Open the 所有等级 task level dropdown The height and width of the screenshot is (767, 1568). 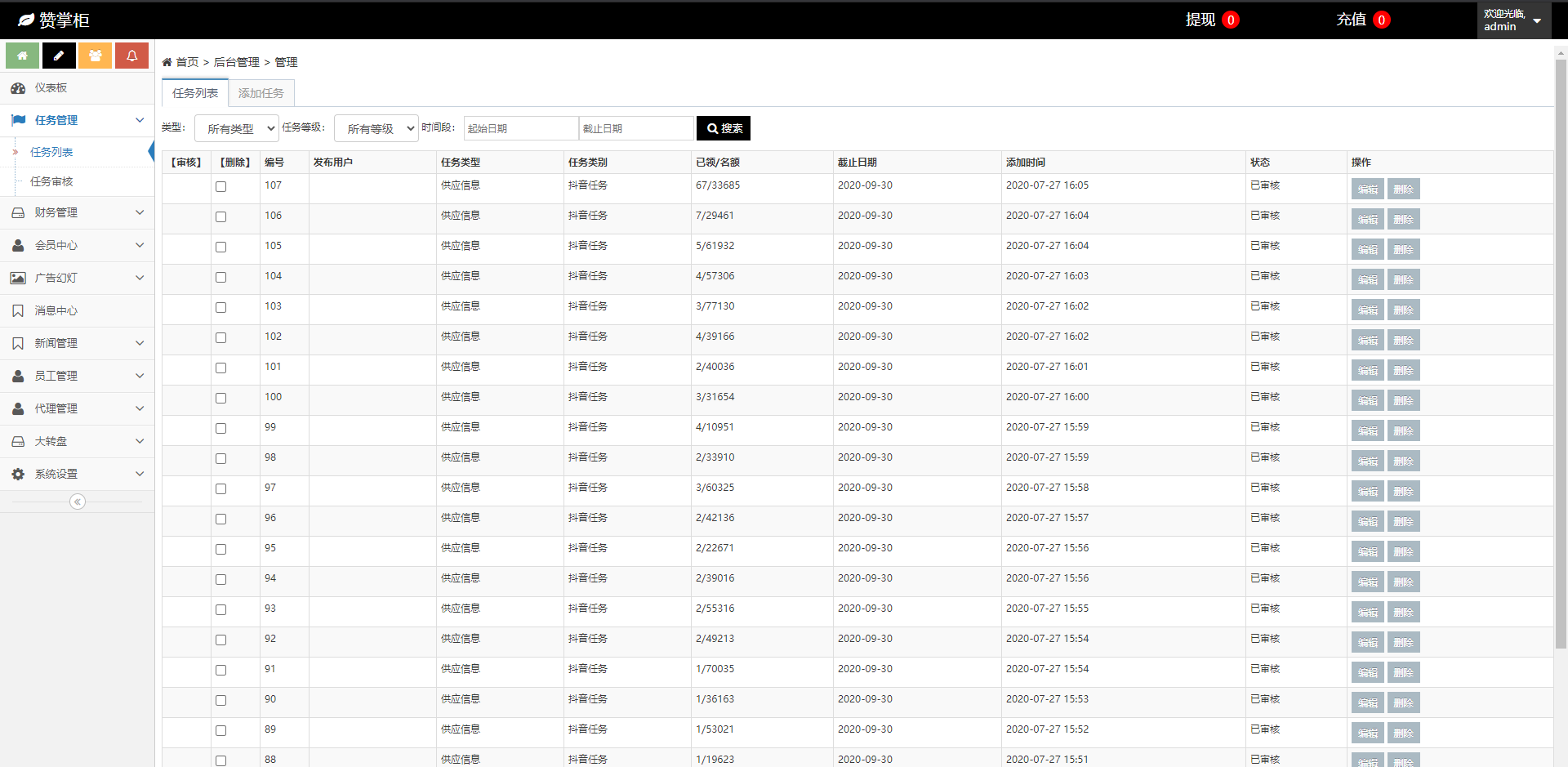(376, 128)
